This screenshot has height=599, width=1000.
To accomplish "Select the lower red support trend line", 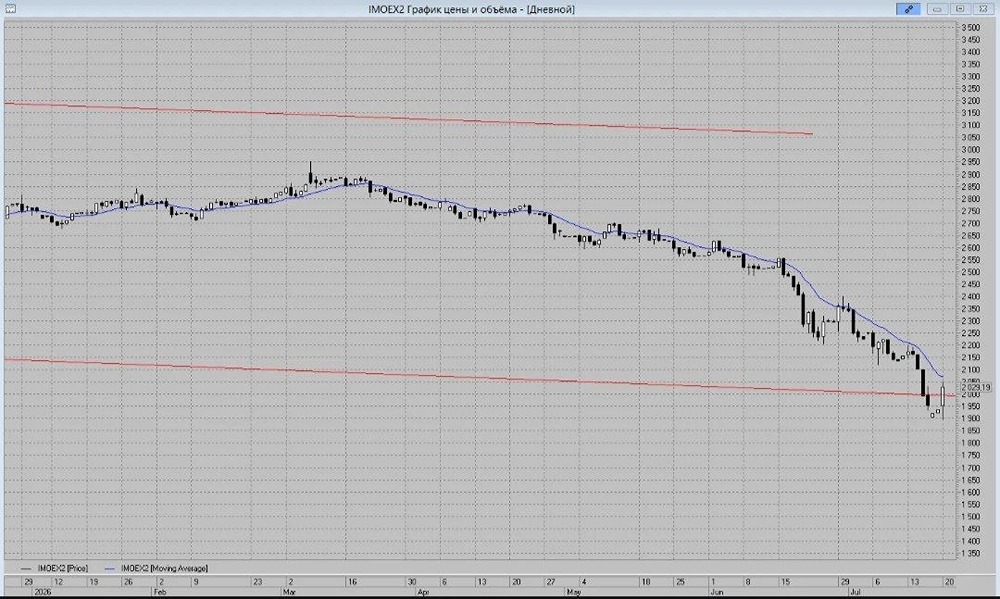I will (478, 378).
